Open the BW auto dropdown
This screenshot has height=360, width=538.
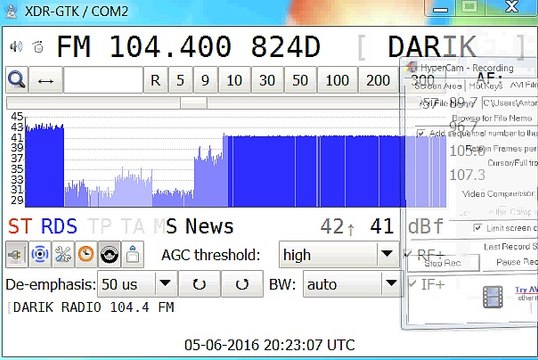tap(353, 284)
